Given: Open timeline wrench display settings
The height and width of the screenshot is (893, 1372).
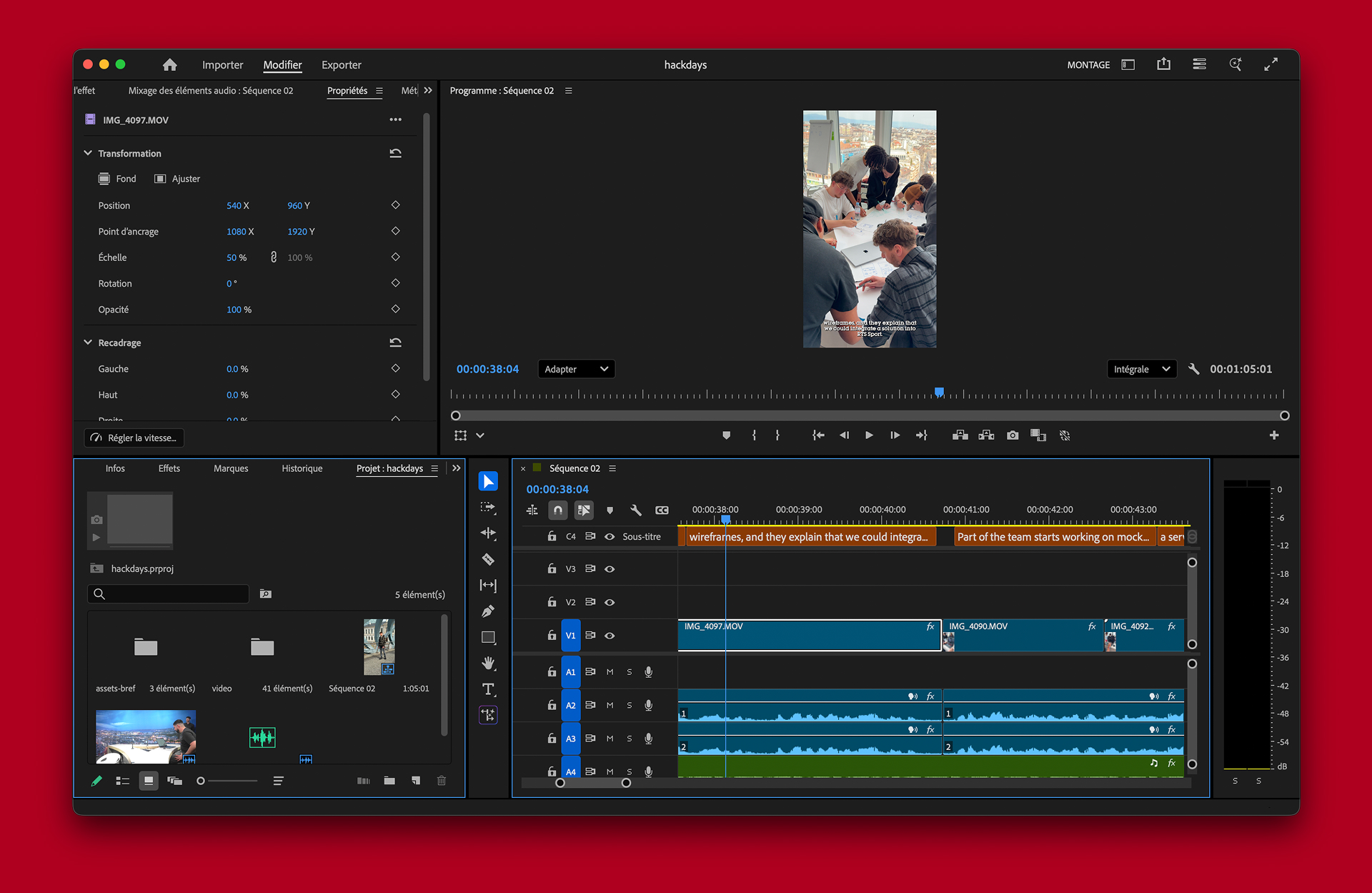Looking at the screenshot, I should (635, 510).
